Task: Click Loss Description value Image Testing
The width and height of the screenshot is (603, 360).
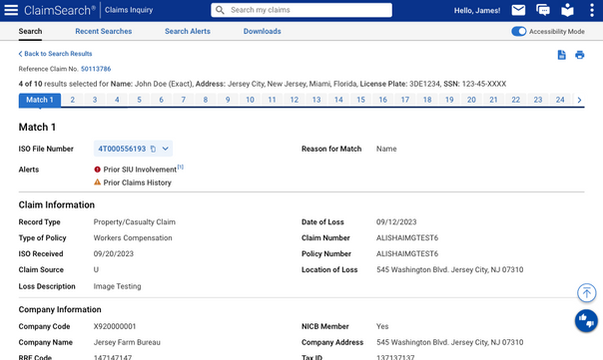Action: click(117, 286)
